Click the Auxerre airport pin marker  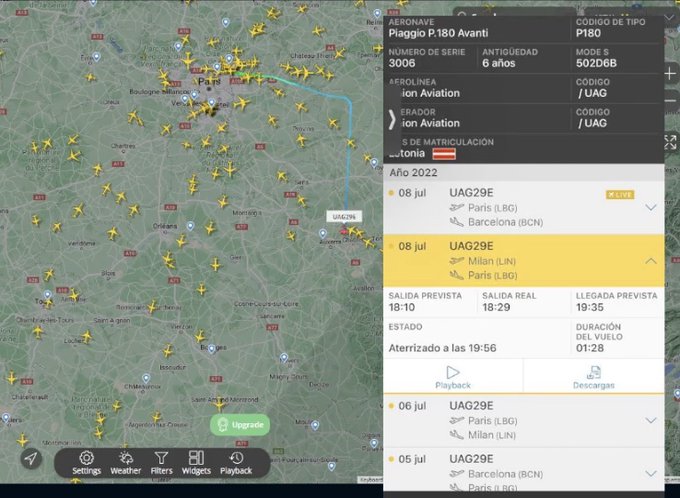(x=323, y=233)
